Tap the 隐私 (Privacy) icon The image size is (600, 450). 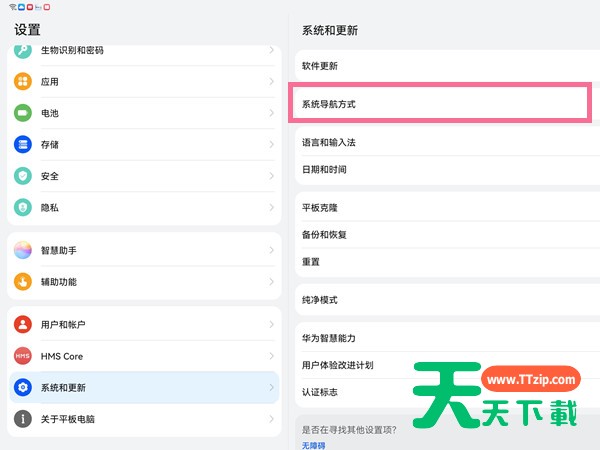click(x=23, y=207)
